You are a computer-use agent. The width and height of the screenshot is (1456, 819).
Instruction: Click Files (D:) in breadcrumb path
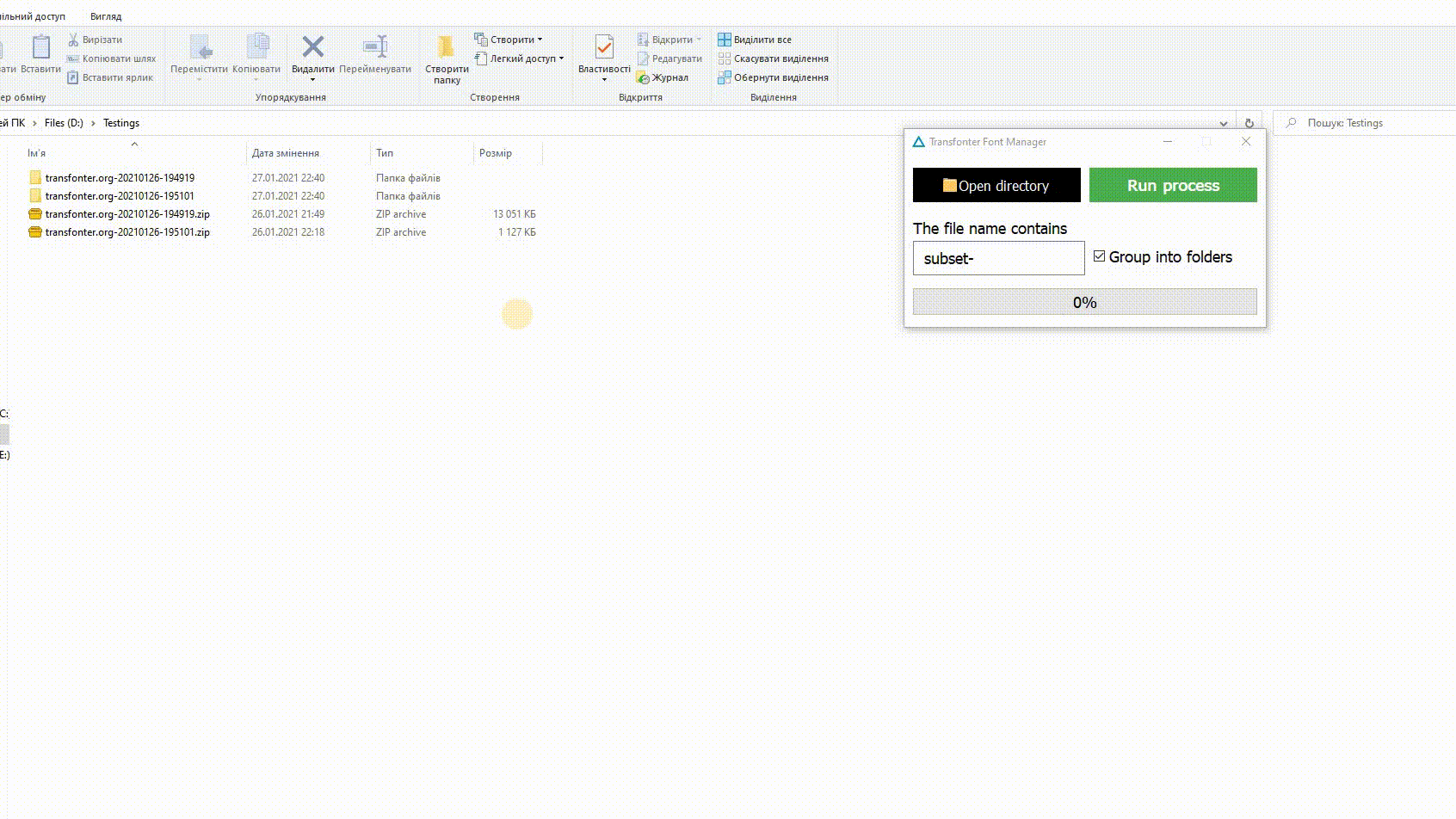pyautogui.click(x=64, y=123)
